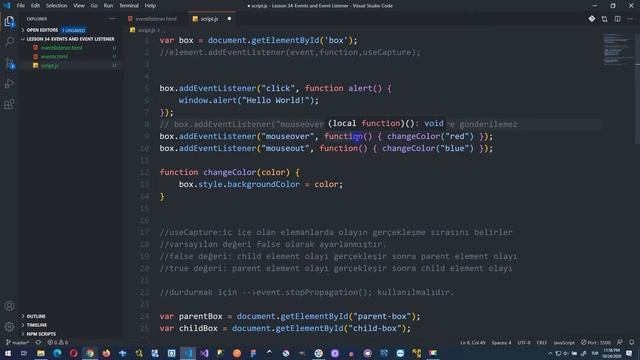The height and width of the screenshot is (360, 640).
Task: Open the Selection menu
Action: [x=56, y=6]
